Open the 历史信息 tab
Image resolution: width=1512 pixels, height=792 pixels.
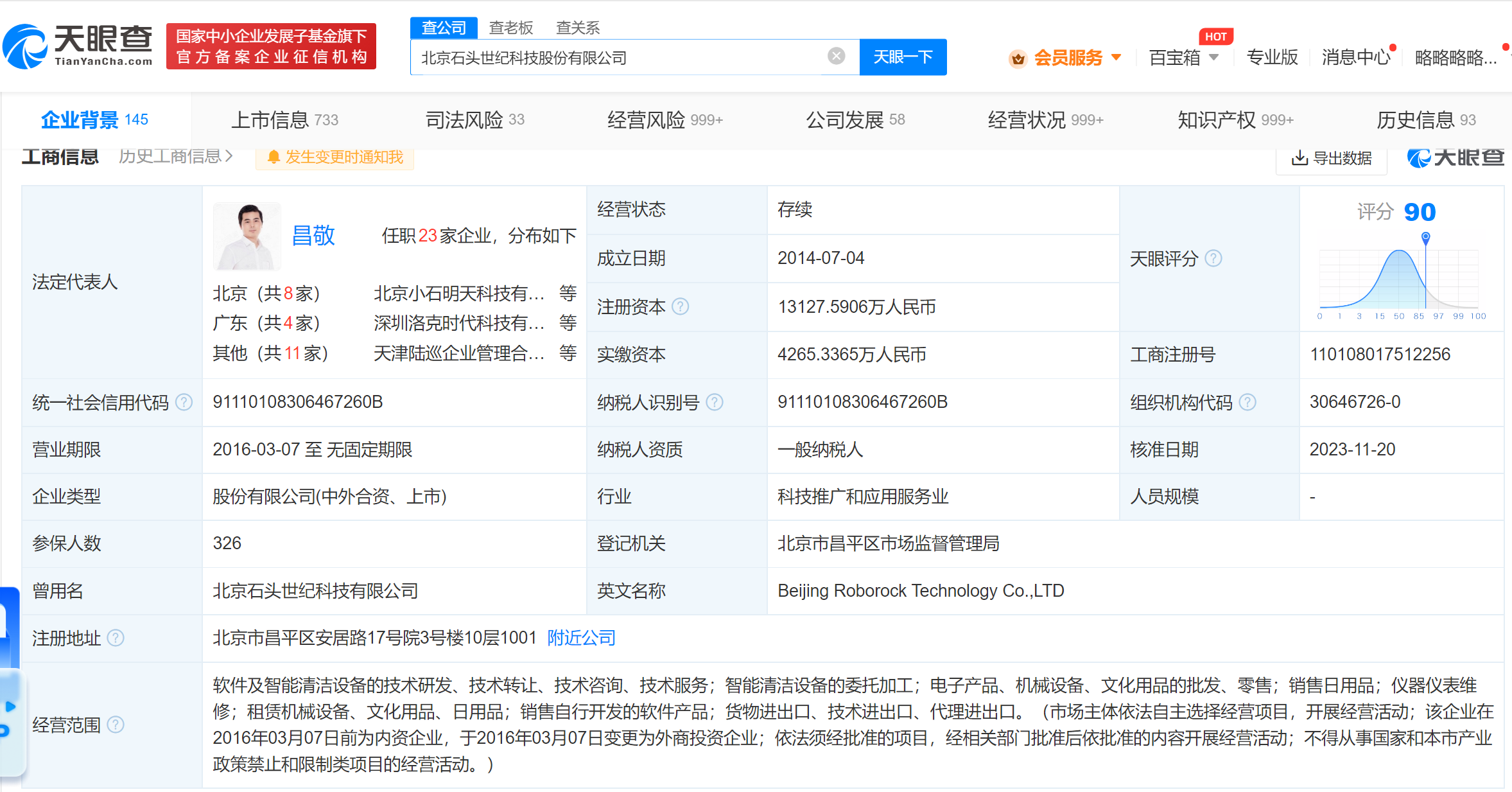(1426, 120)
